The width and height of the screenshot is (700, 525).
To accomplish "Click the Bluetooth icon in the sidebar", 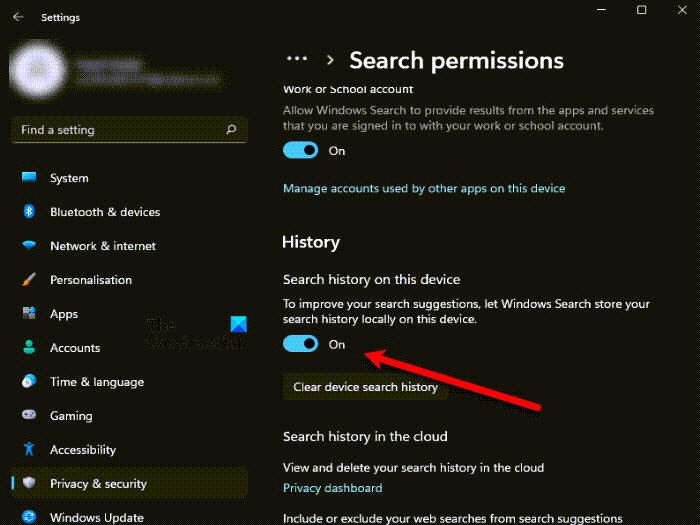I will [29, 211].
